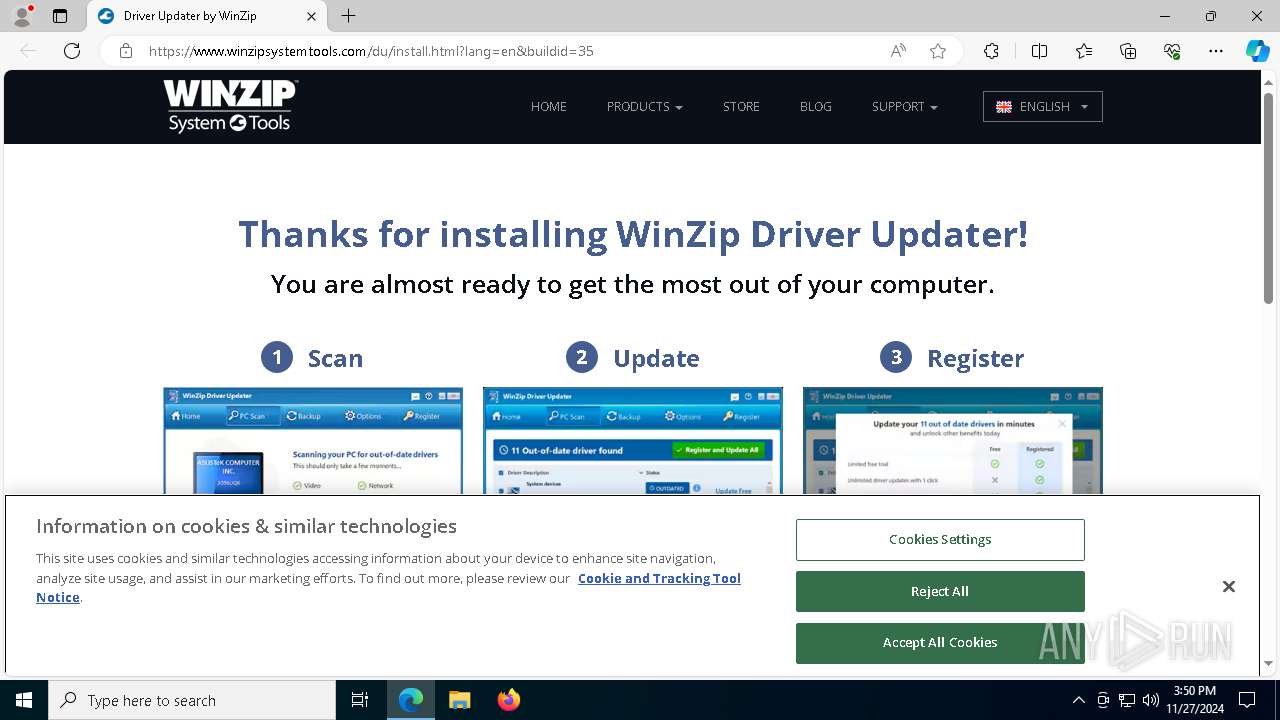Screen dimensions: 1280x720
Task: Click the Register step screenshot thumbnail
Action: tap(953, 441)
